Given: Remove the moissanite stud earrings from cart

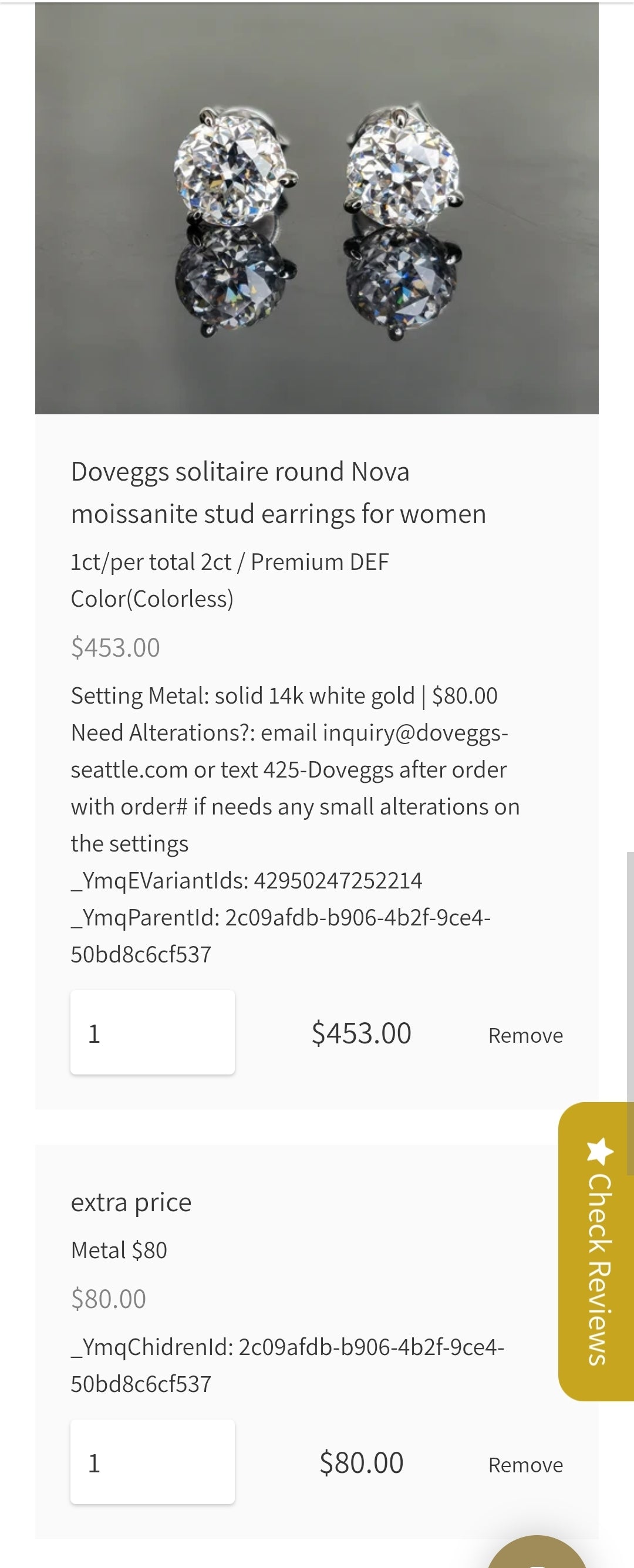Looking at the screenshot, I should [x=525, y=1035].
